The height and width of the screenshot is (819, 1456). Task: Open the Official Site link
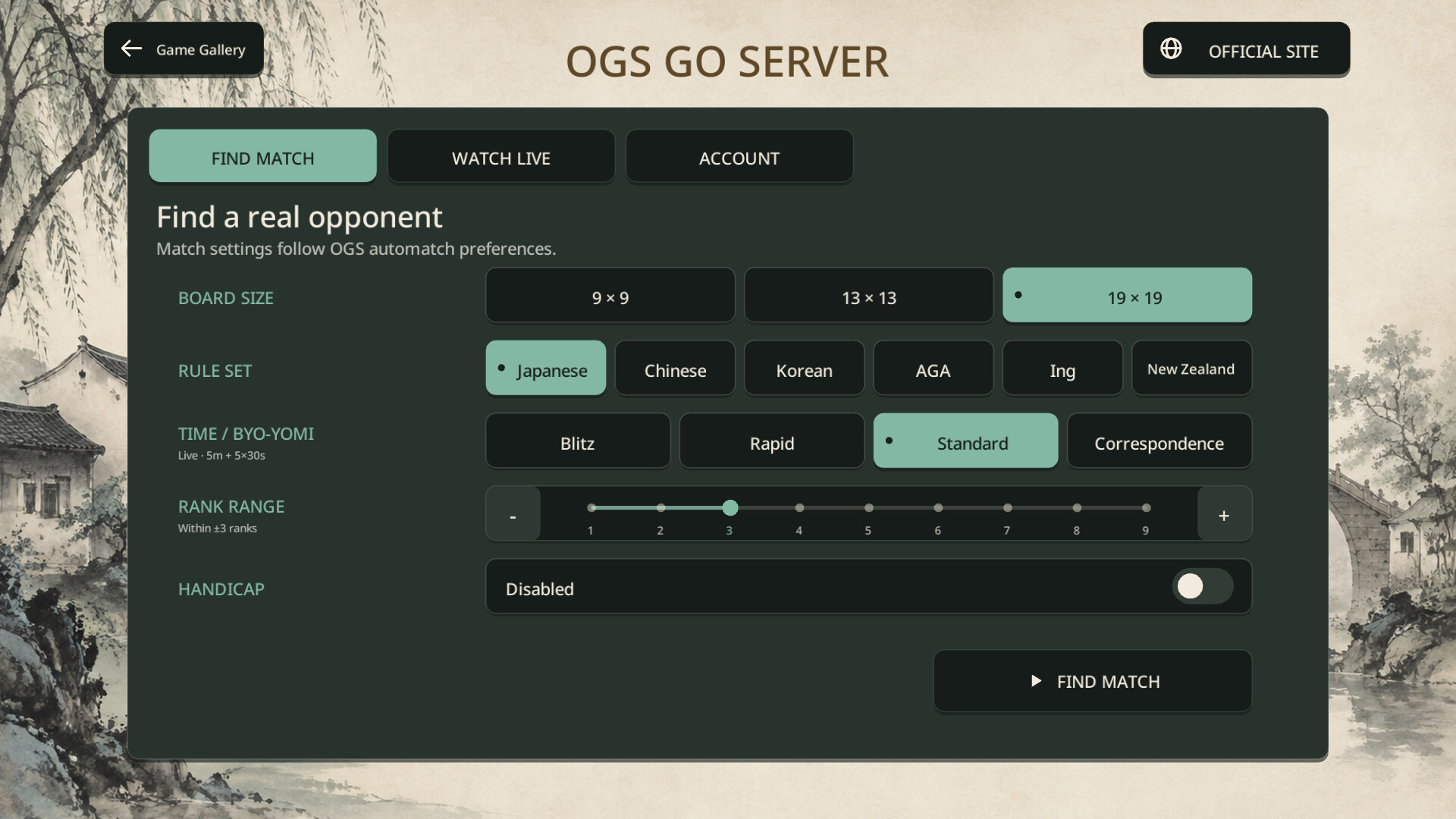pos(1246,49)
